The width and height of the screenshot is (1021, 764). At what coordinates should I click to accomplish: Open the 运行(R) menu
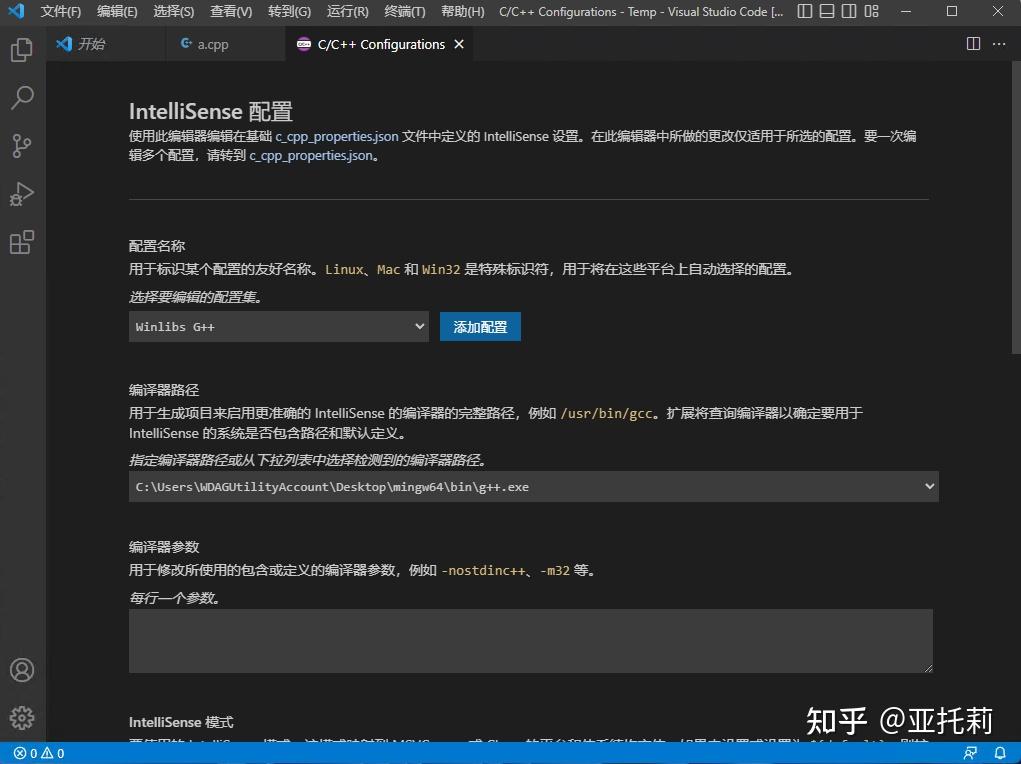coord(347,11)
